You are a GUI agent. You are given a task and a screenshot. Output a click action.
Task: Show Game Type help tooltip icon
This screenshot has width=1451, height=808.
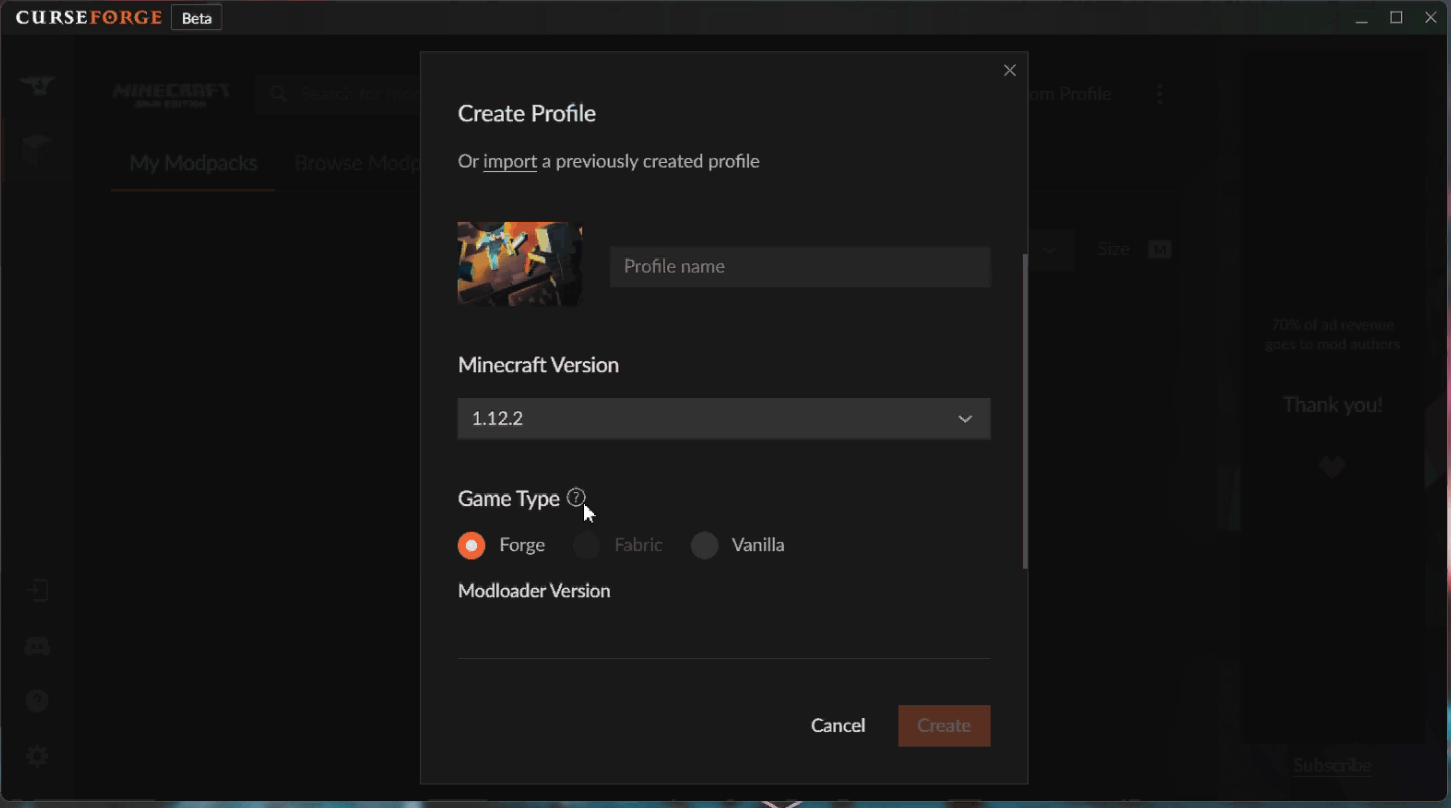(576, 497)
